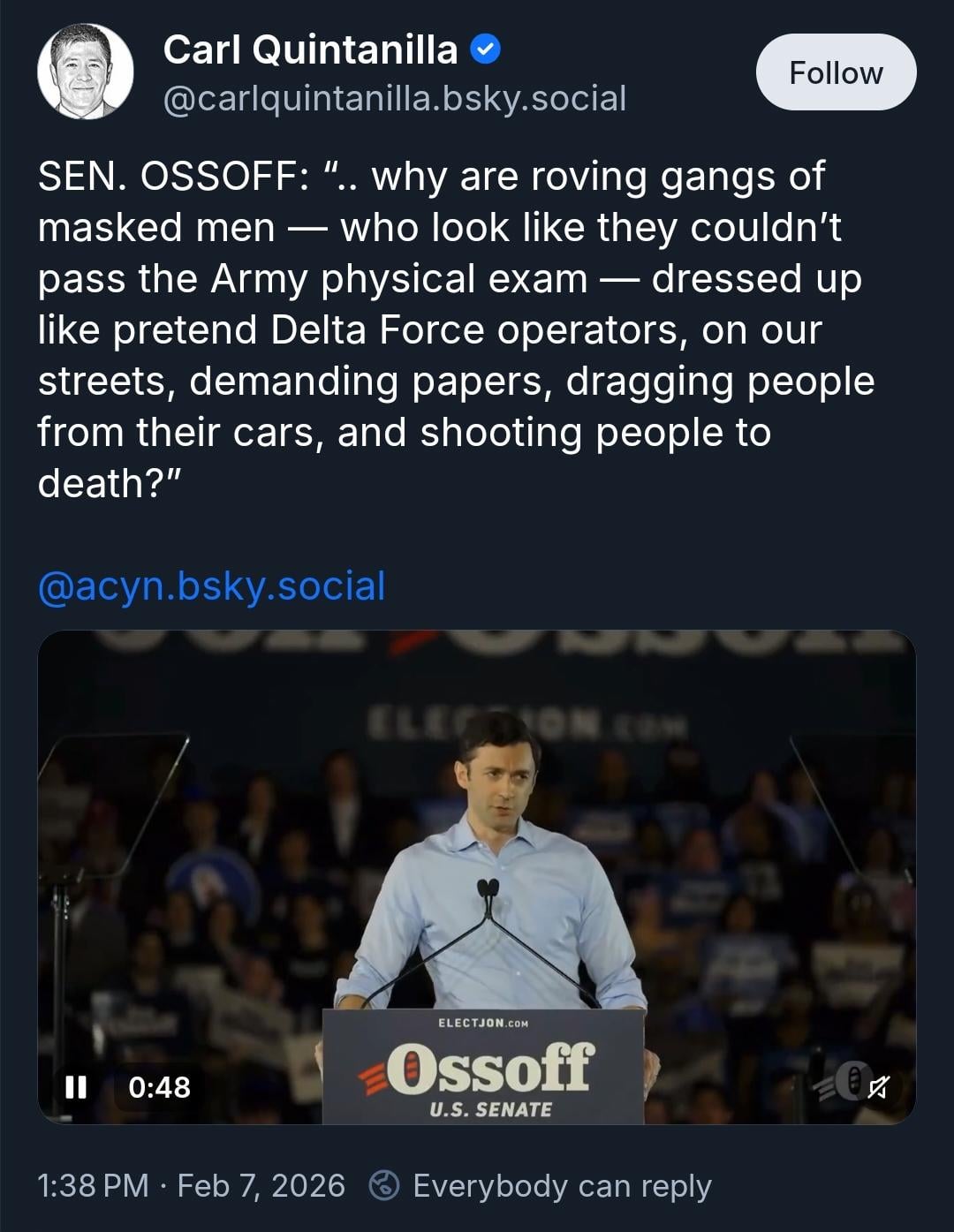This screenshot has width=954, height=1232.
Task: Open the @carlquintanilla.bsky.social handle
Action: [x=394, y=98]
